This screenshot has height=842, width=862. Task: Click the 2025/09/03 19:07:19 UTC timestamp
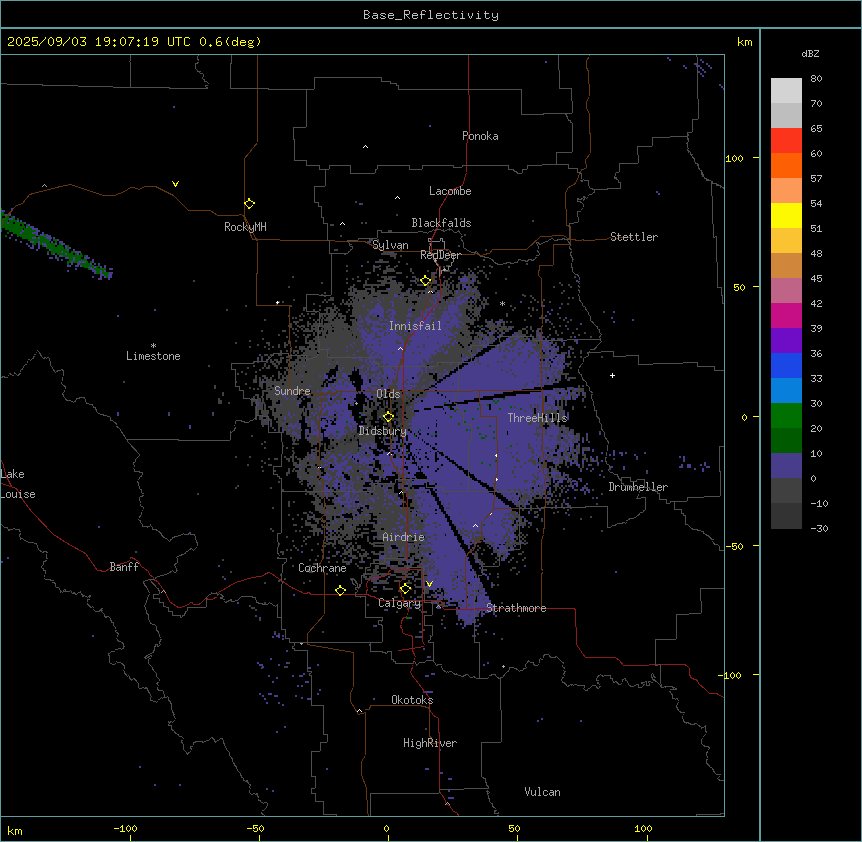99,42
